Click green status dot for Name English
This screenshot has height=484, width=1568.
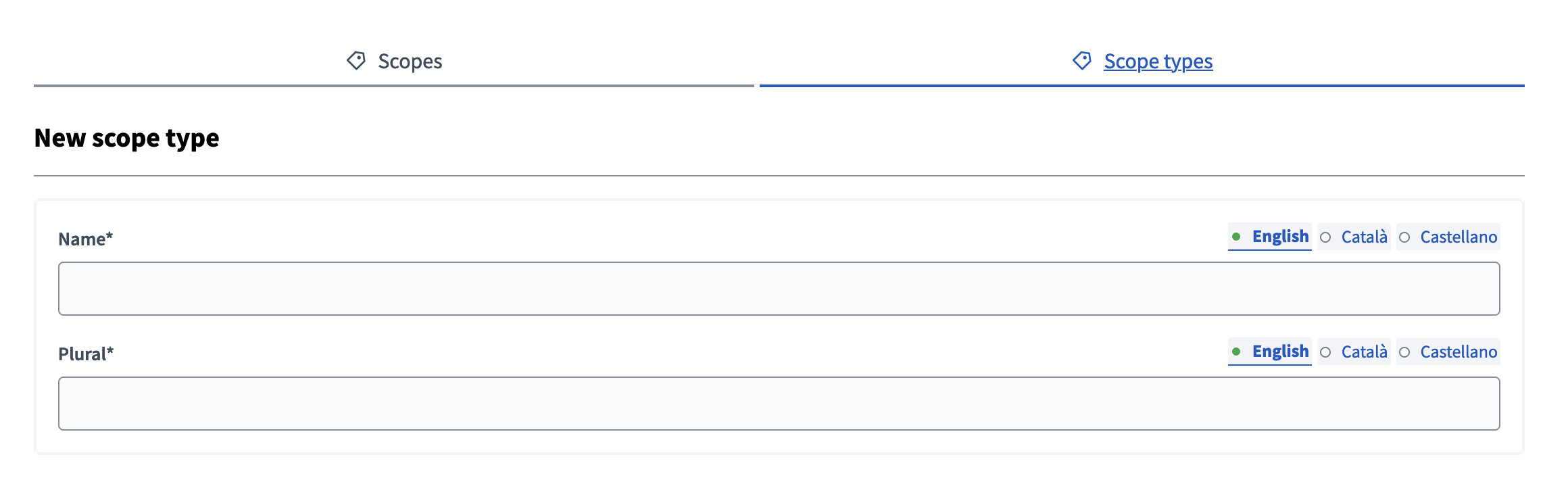(x=1236, y=237)
